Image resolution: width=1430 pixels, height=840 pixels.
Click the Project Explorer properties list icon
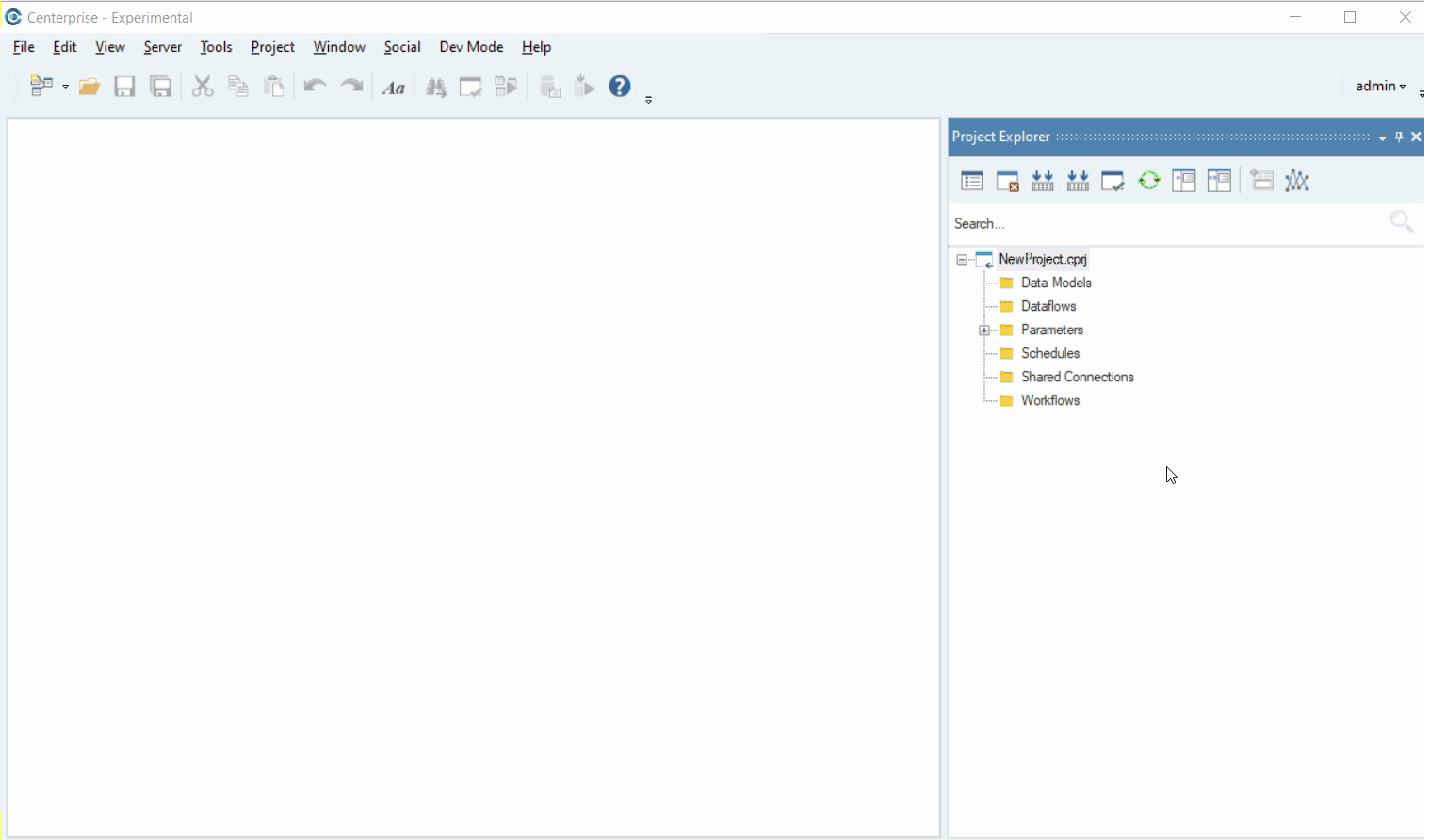tap(971, 181)
